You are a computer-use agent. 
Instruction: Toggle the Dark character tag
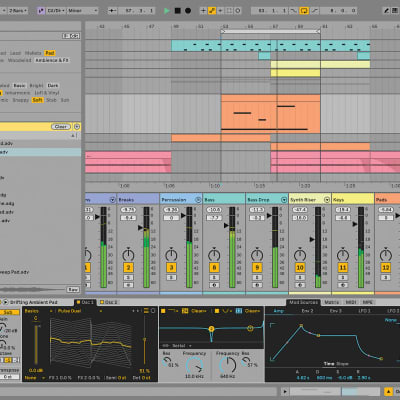pos(53,86)
